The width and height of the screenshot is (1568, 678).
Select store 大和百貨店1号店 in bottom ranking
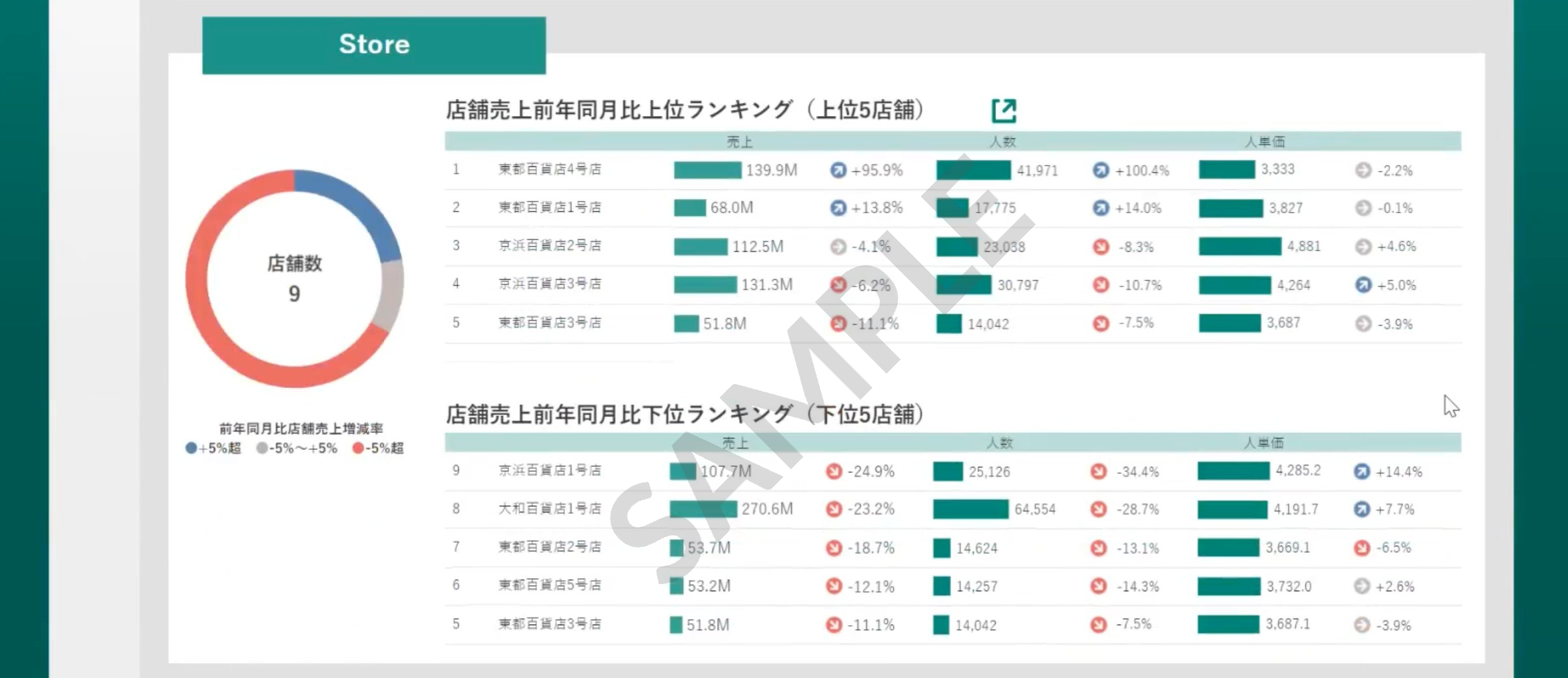pyautogui.click(x=550, y=508)
